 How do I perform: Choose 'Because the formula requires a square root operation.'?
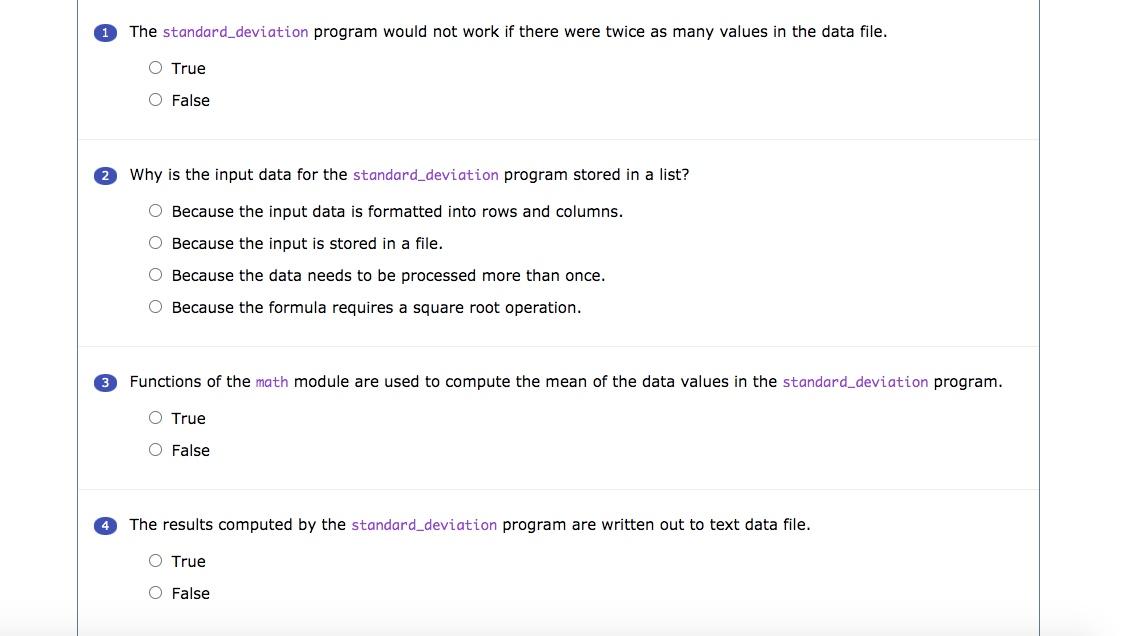point(155,306)
